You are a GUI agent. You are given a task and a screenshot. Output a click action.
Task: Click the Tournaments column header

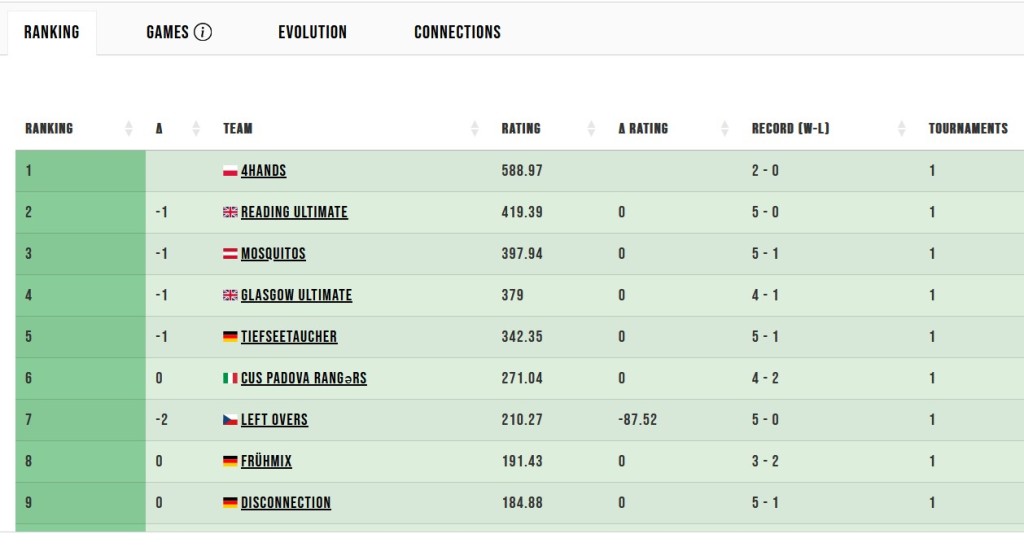(967, 129)
